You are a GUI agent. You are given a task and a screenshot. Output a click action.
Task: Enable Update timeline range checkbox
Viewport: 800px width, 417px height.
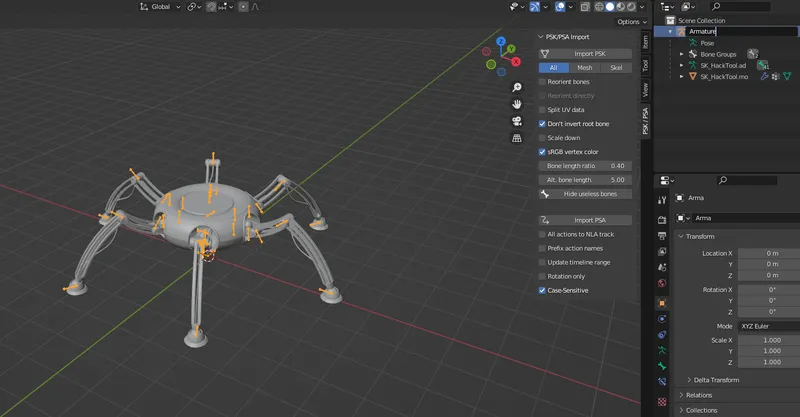[542, 262]
